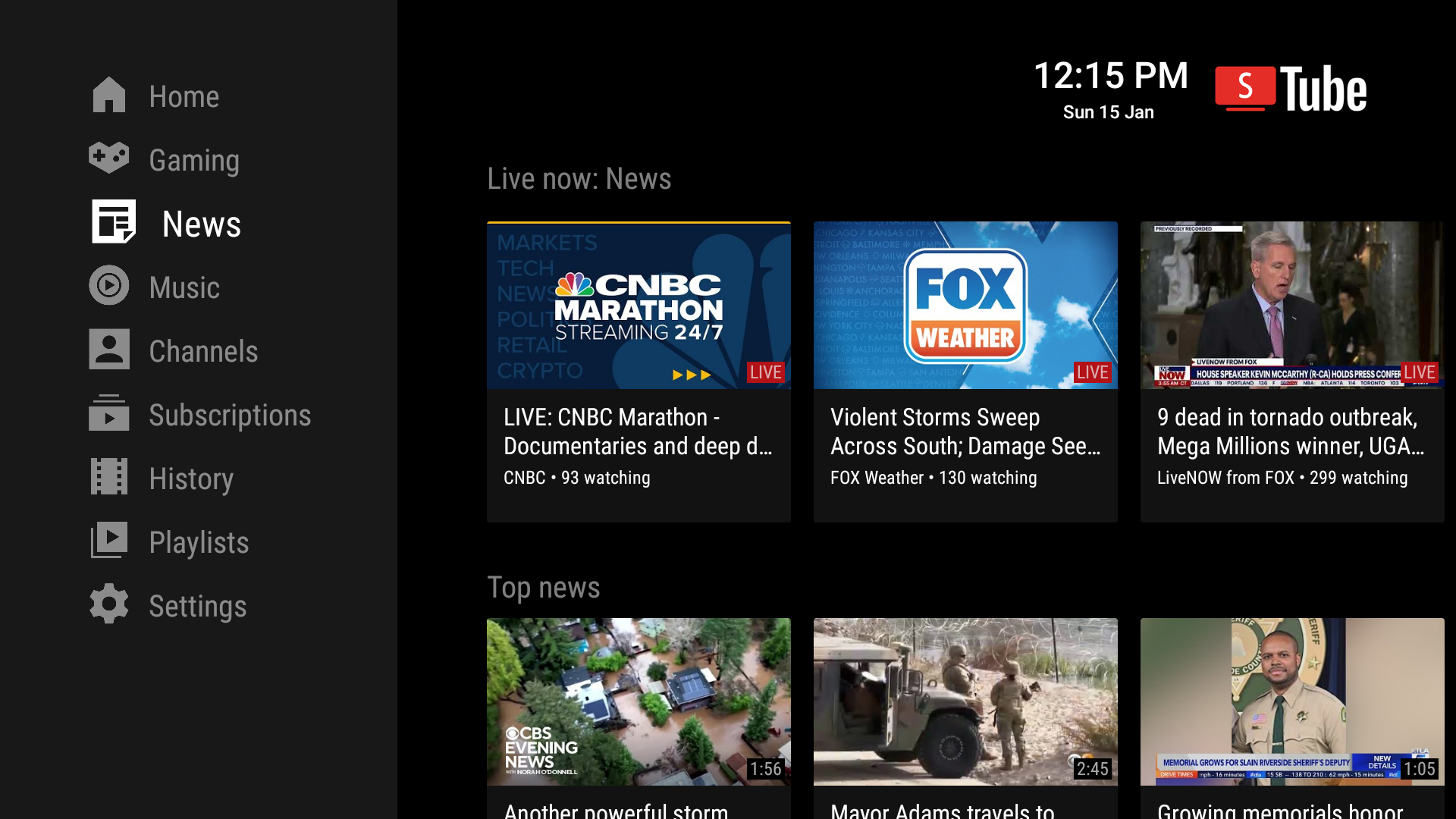The image size is (1456, 819).
Task: Click LIVE badge on LiveNOW thumbnail
Action: (1420, 372)
